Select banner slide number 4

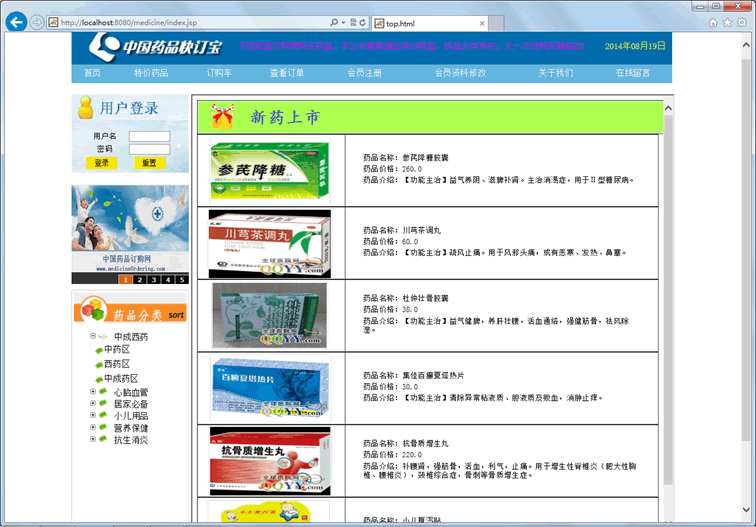click(168, 280)
